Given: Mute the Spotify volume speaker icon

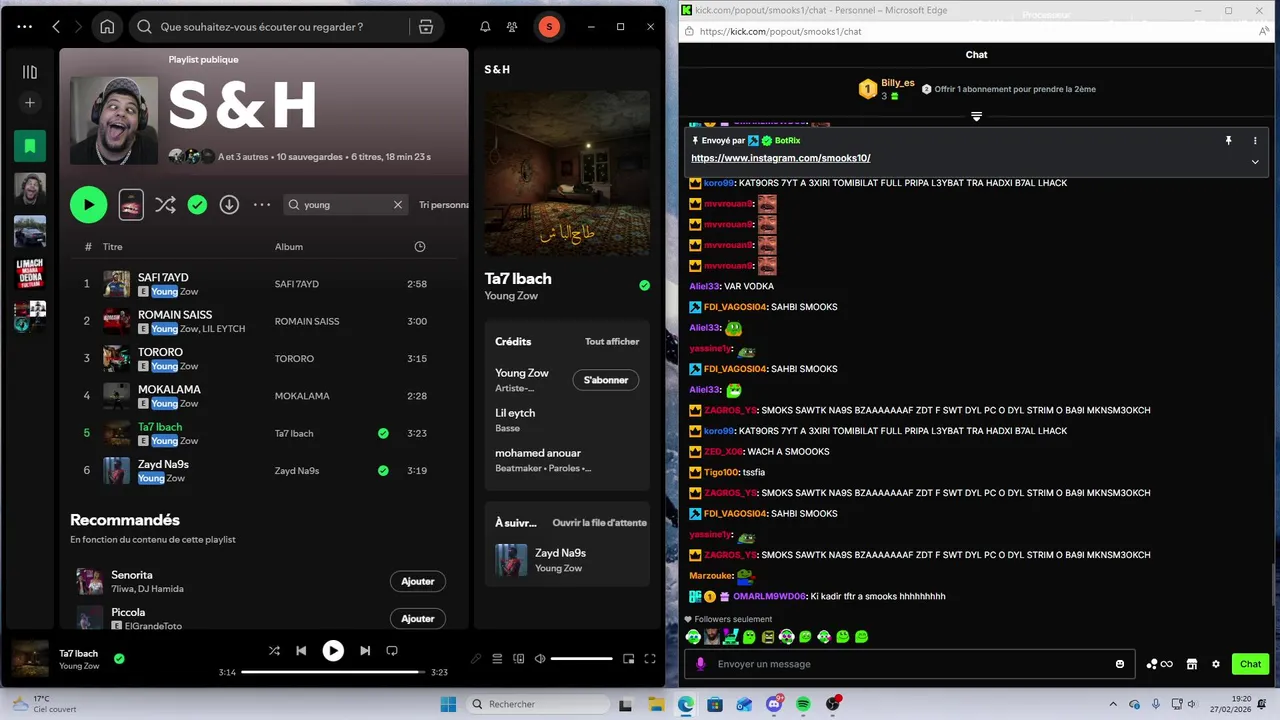Looking at the screenshot, I should click(540, 658).
